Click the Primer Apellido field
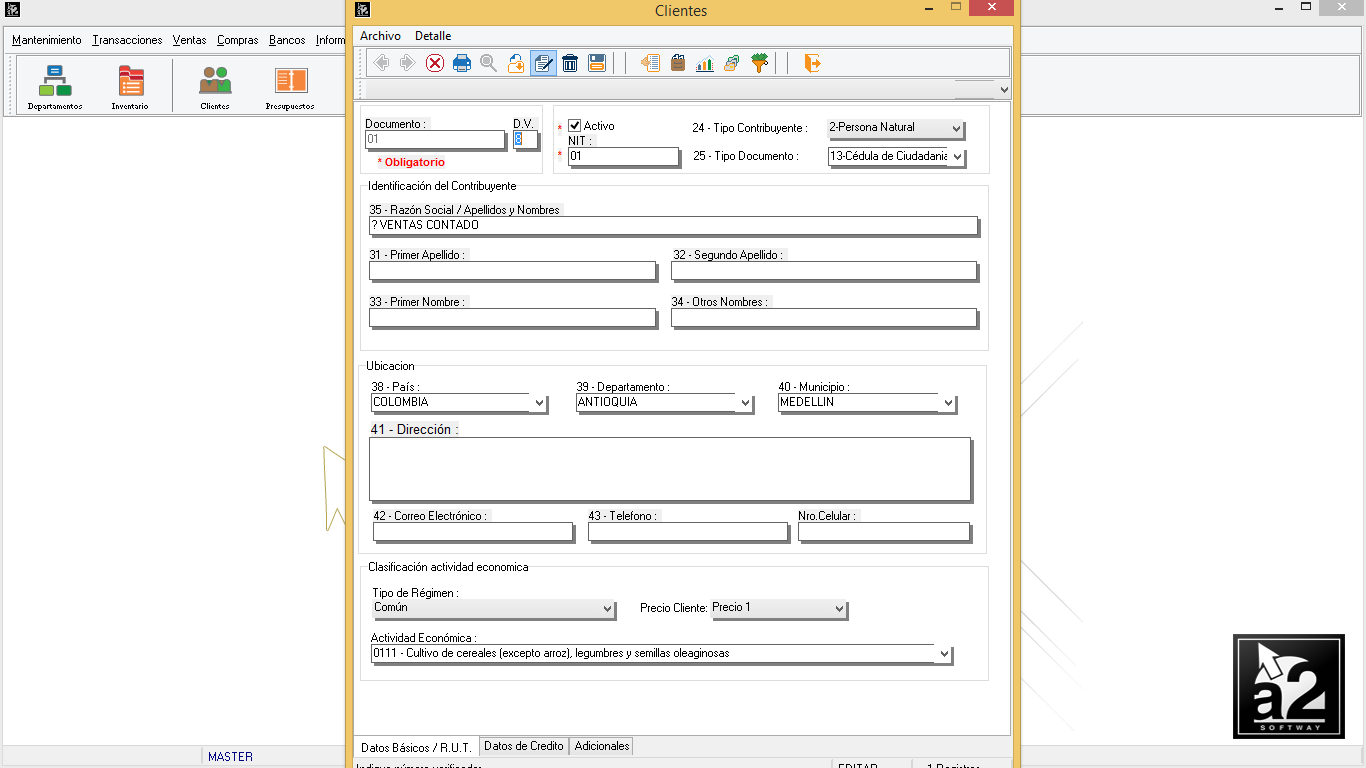1366x768 pixels. [x=513, y=271]
